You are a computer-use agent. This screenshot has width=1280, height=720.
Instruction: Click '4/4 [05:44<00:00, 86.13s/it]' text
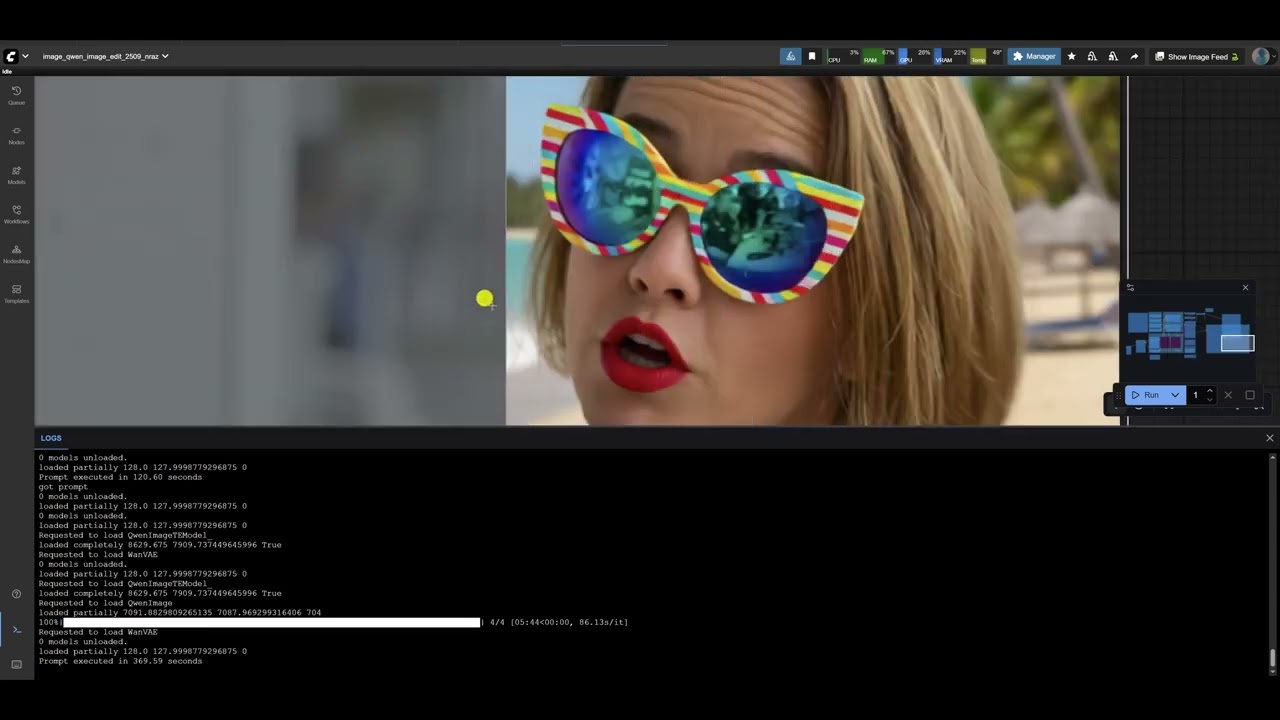(559, 622)
